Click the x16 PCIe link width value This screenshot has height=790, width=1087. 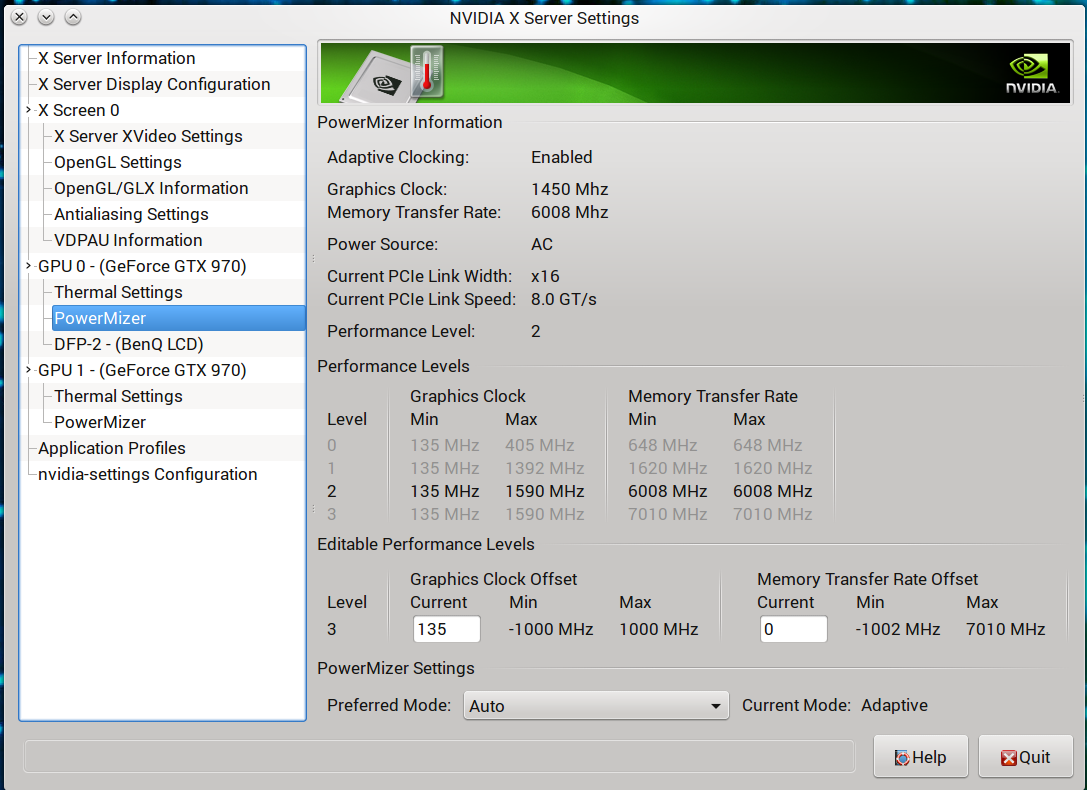[545, 276]
